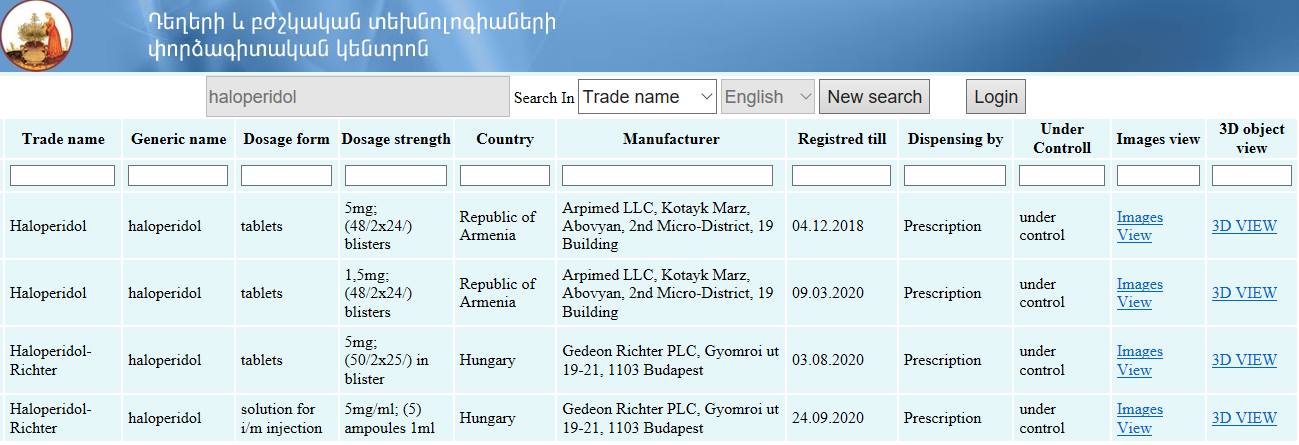Open the English language dropdown
This screenshot has height=445, width=1299.
(x=768, y=97)
